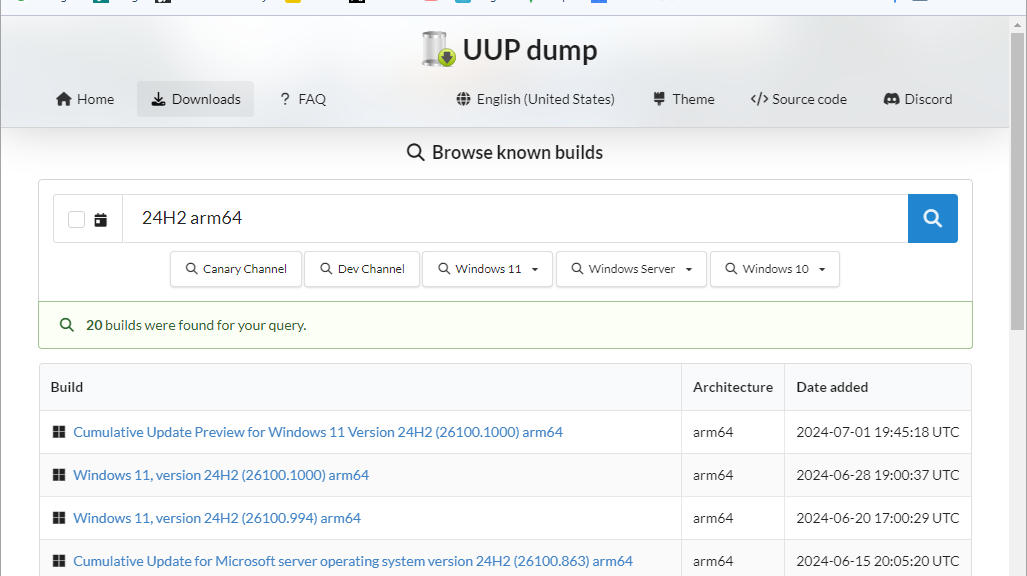
Task: Click the FAQ question mark icon
Action: (284, 99)
